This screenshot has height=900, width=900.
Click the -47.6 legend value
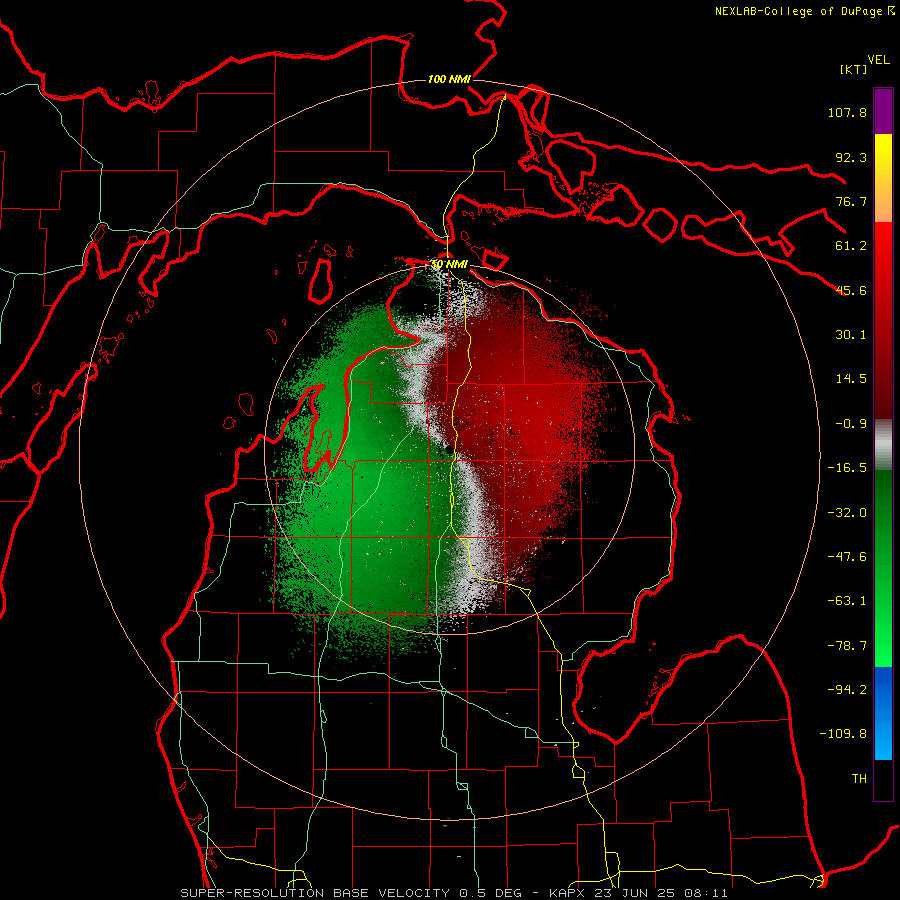(x=847, y=557)
